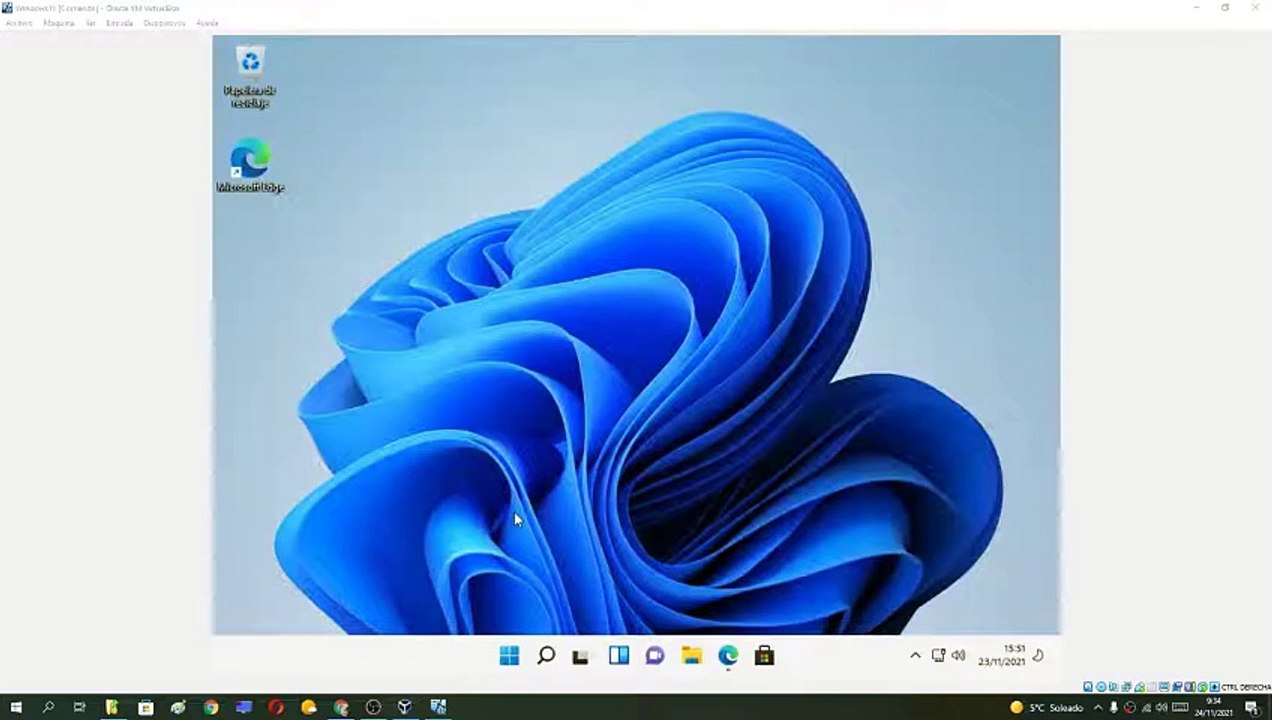This screenshot has width=1272, height=720.
Task: Open Windows 11 taskbar search magnifier
Action: tap(546, 656)
